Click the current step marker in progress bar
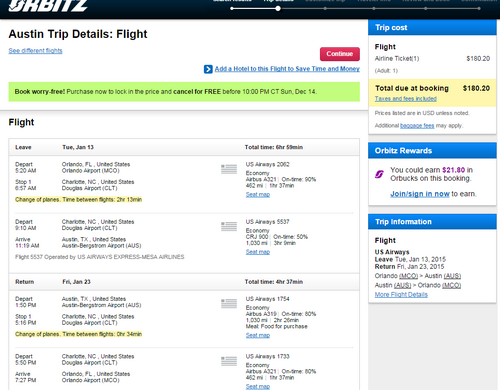Image resolution: width=500 pixels, height=390 pixels. coord(278,9)
